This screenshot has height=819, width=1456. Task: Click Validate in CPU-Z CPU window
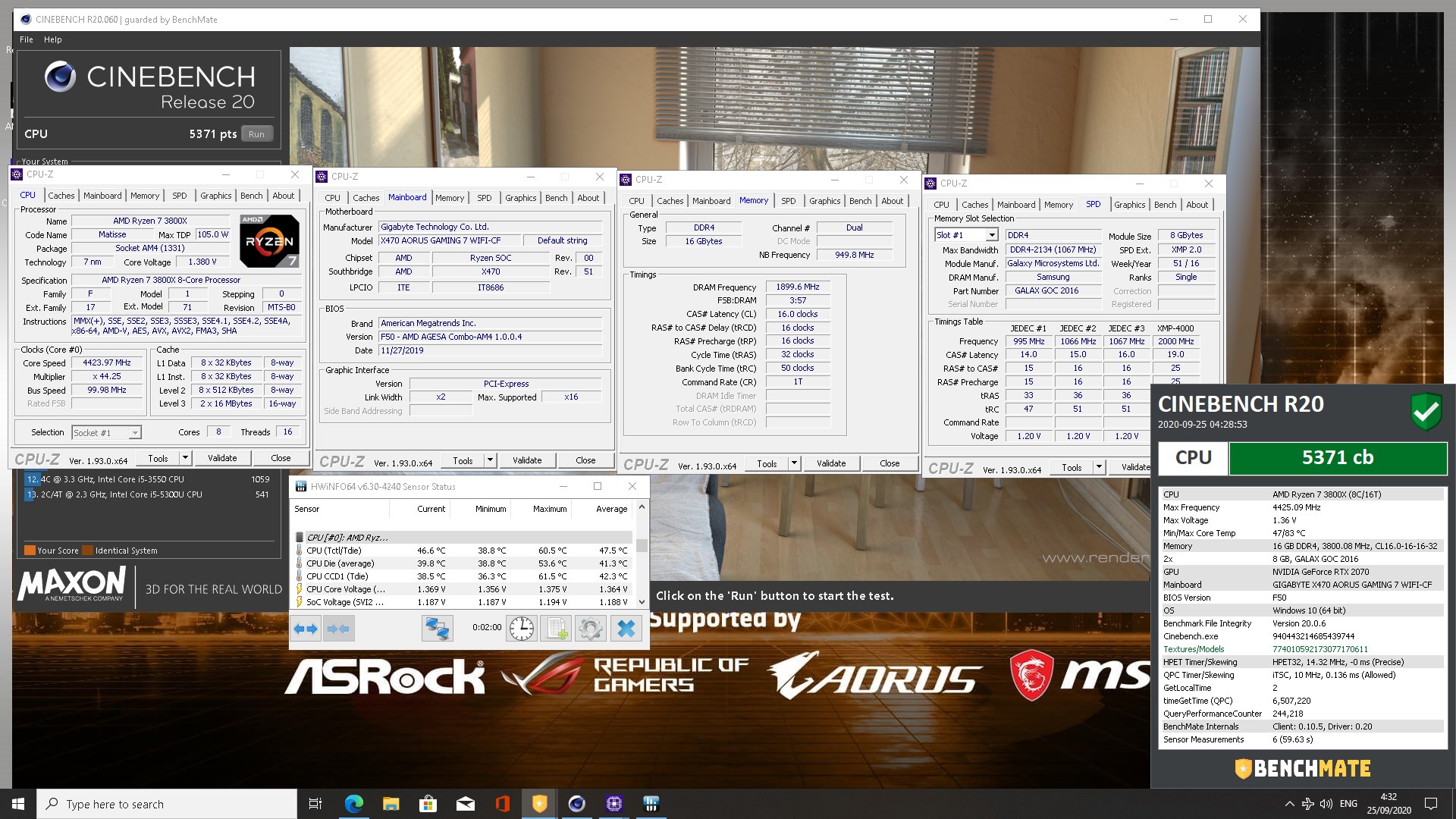(222, 458)
